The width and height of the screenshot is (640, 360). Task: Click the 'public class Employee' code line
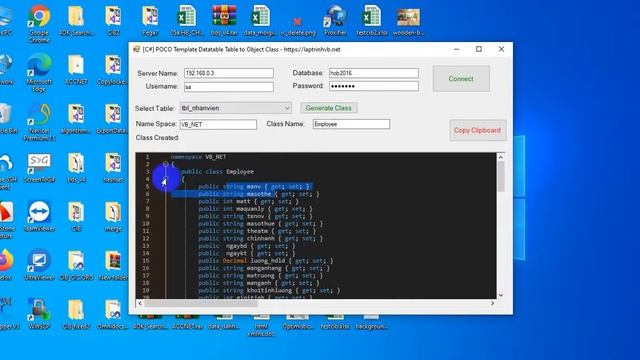tap(217, 171)
